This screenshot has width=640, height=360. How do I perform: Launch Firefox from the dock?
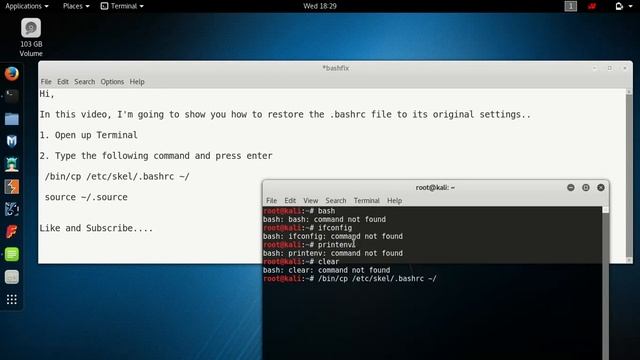pos(11,74)
